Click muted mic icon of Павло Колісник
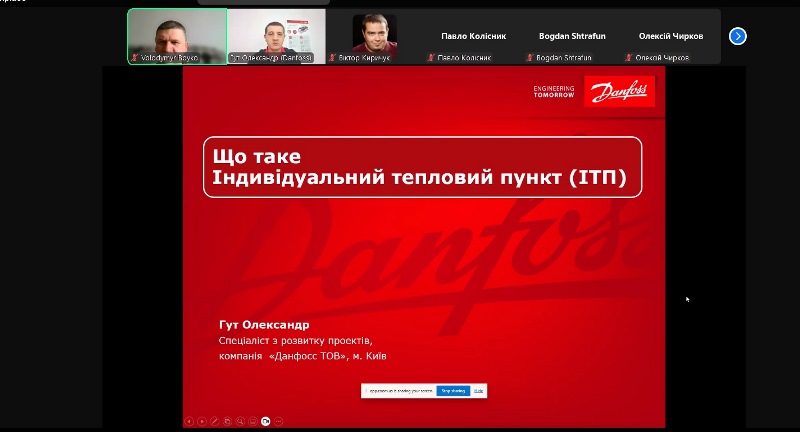Image resolution: width=800 pixels, height=432 pixels. (432, 58)
